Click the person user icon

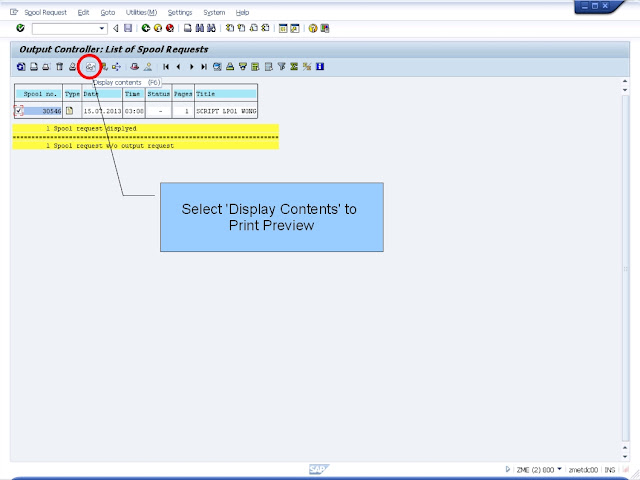point(148,67)
